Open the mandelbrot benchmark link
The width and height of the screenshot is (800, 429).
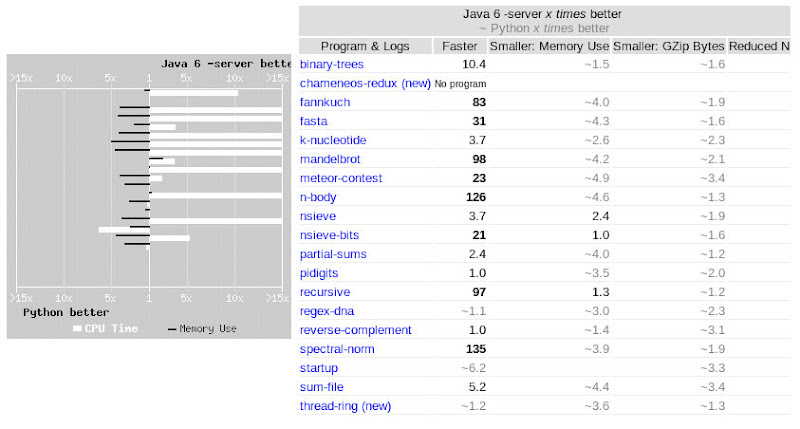coord(330,159)
